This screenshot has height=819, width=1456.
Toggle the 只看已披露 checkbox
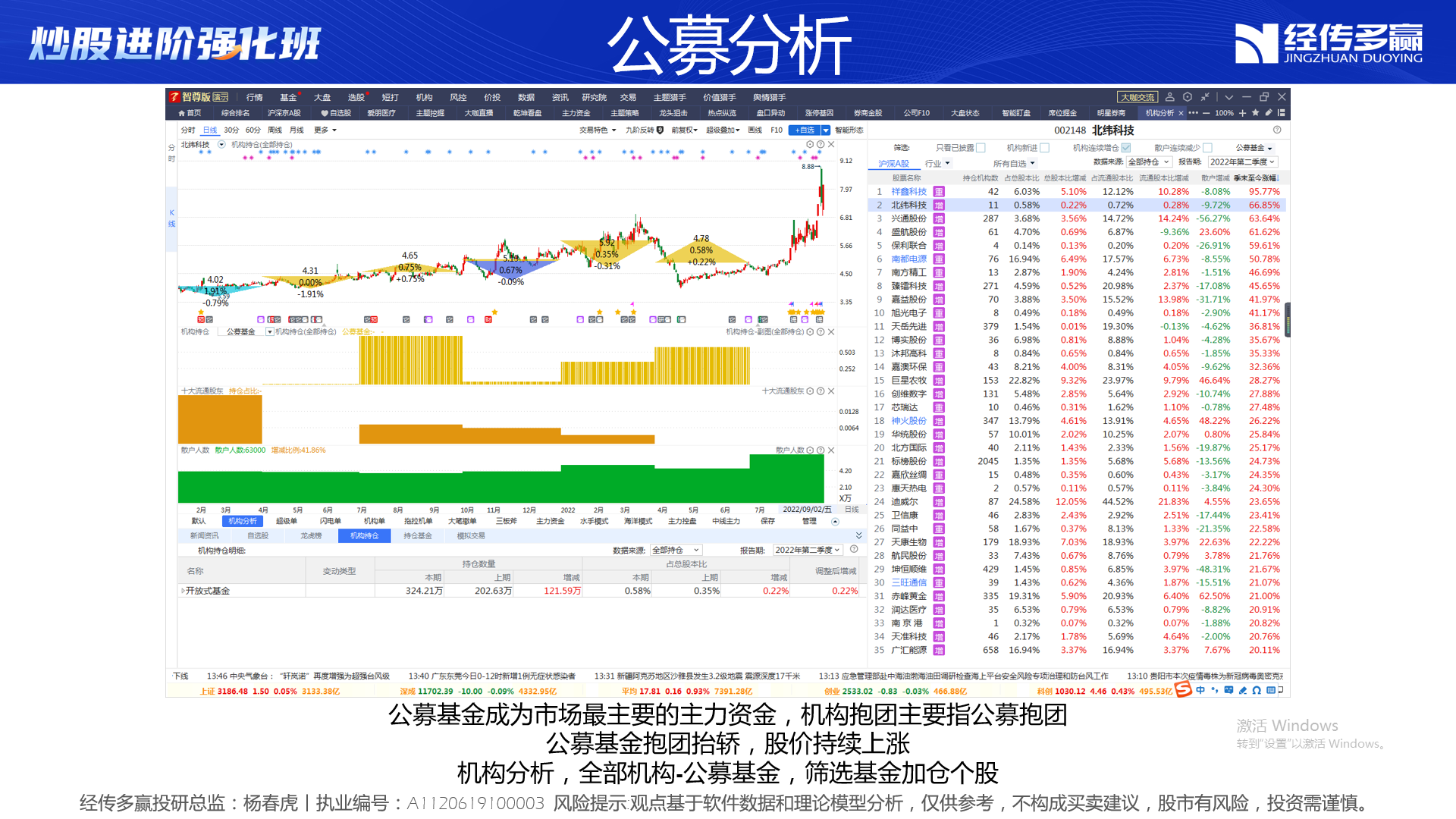pos(981,148)
